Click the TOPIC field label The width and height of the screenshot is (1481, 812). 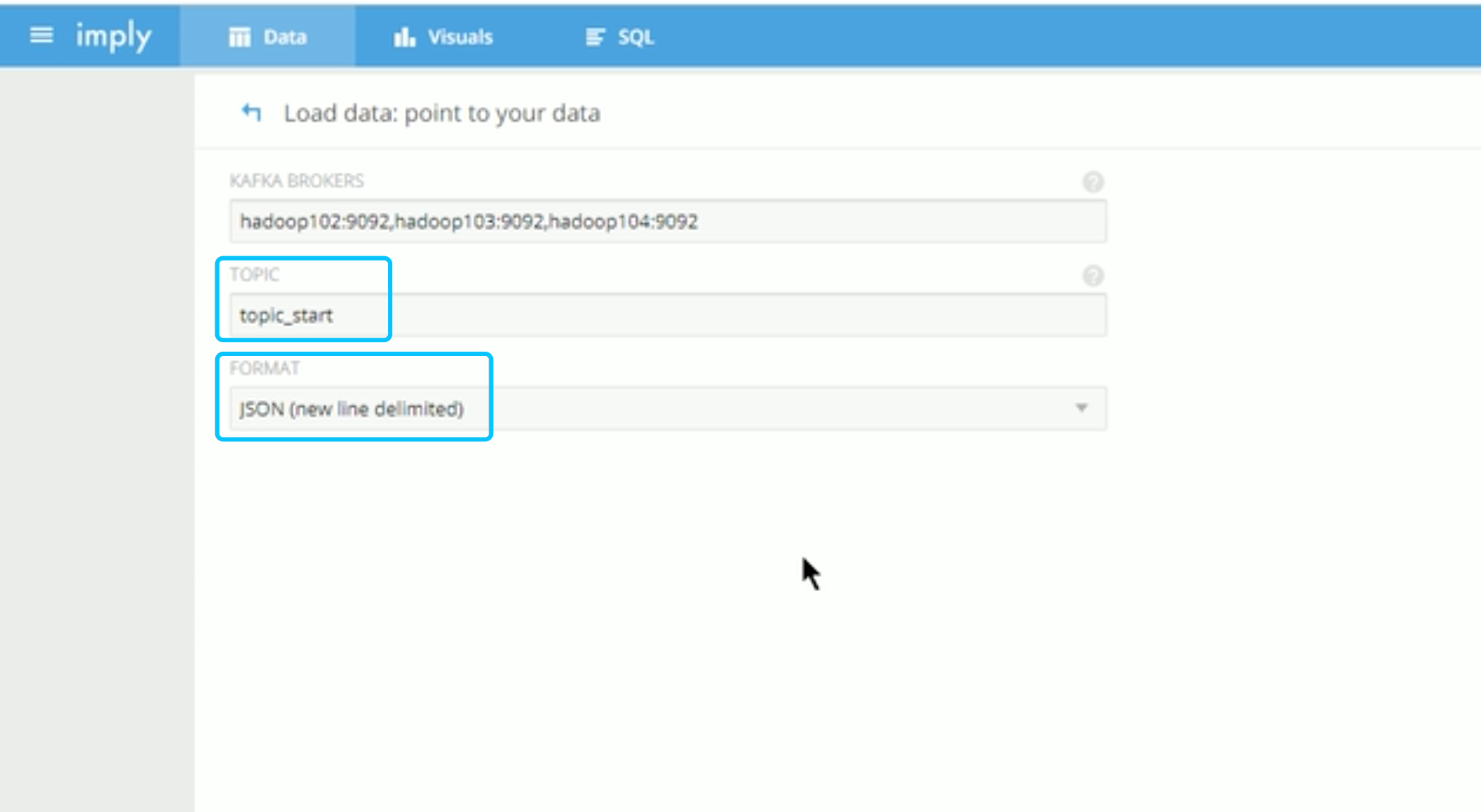254,275
